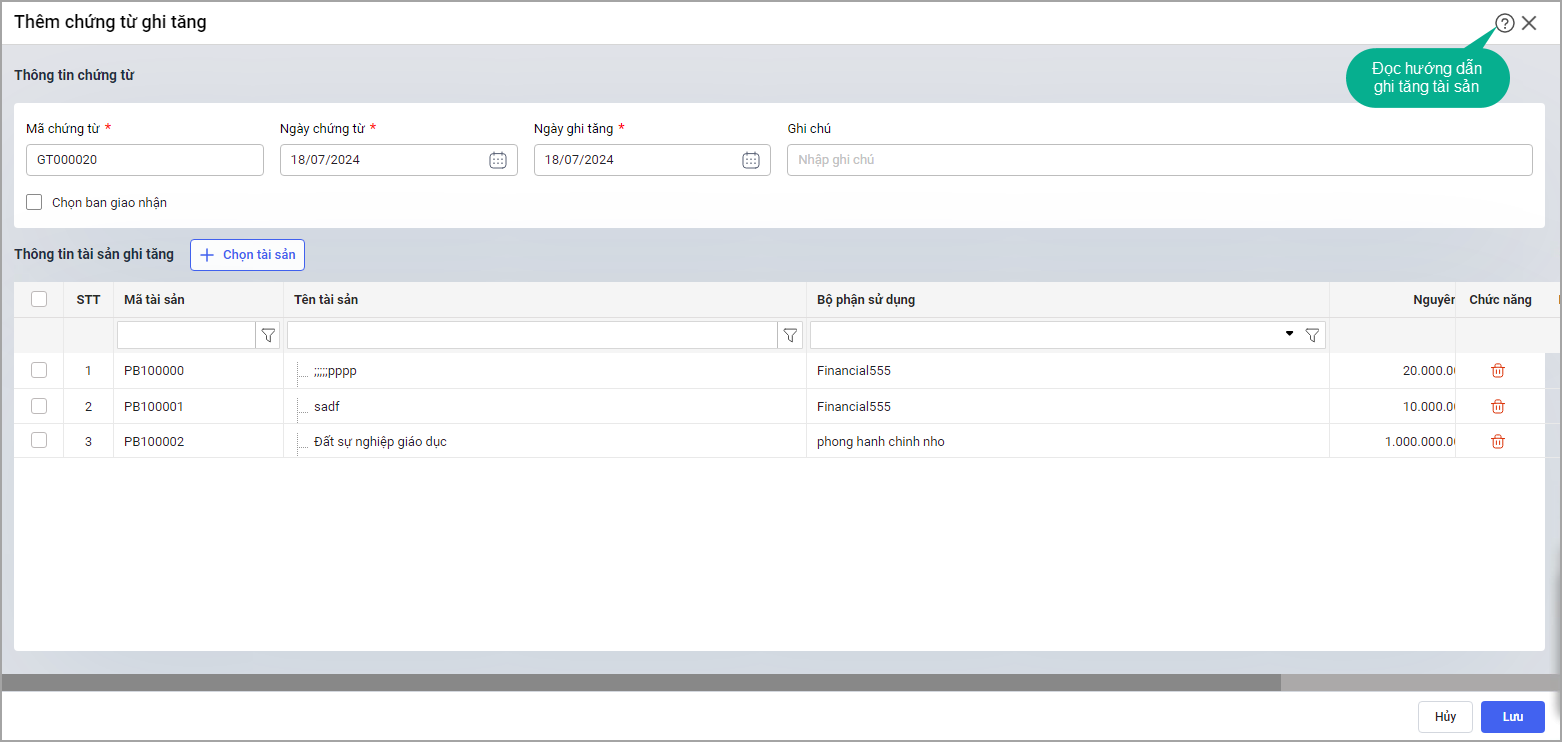The width and height of the screenshot is (1562, 742).
Task: Click the Hủy cancel button
Action: 1445,717
